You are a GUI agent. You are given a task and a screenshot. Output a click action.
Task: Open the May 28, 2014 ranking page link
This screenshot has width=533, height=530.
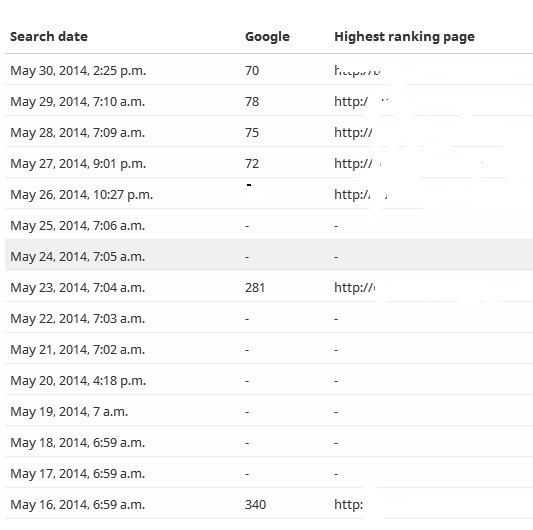pyautogui.click(x=353, y=132)
